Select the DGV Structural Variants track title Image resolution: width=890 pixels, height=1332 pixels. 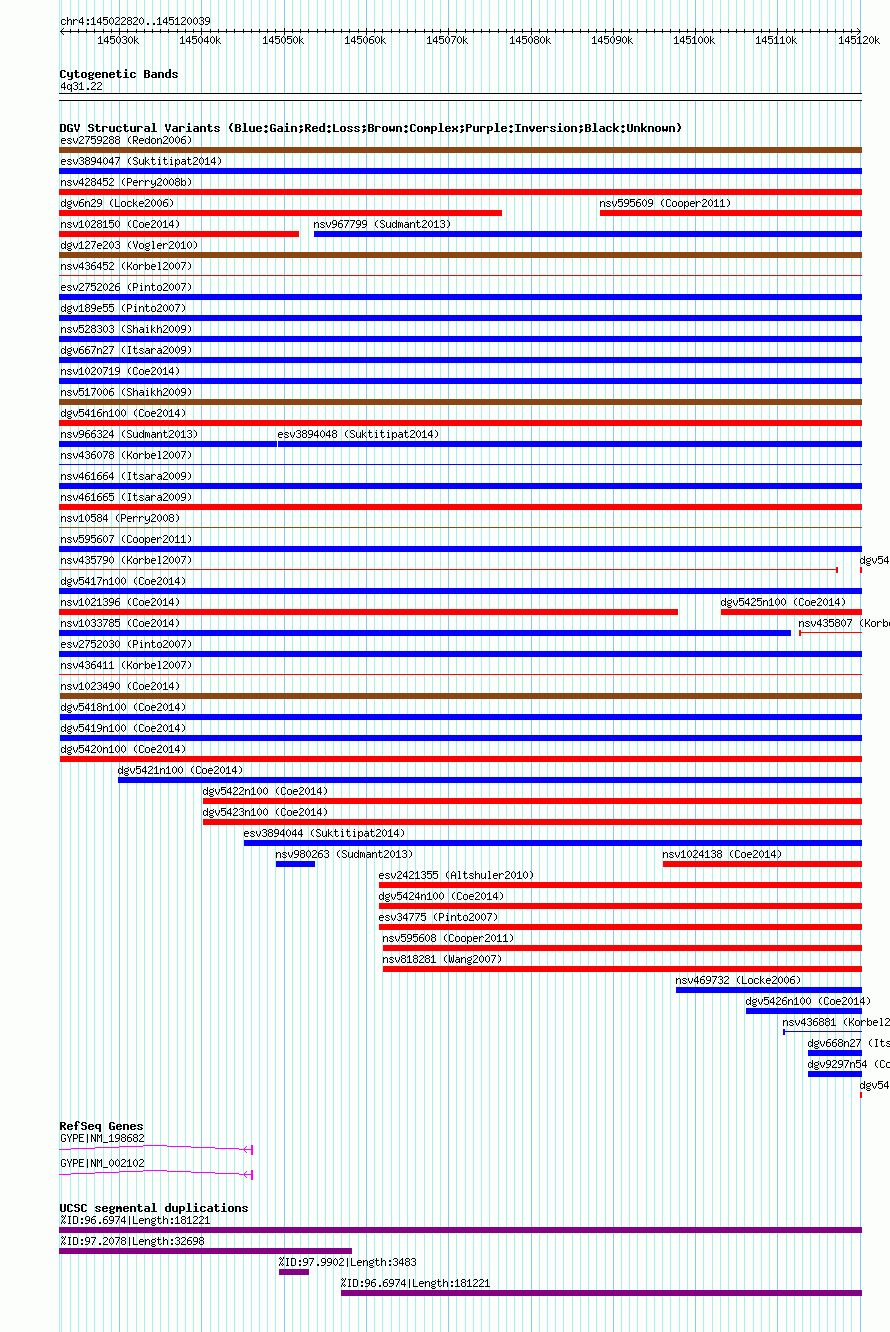click(x=371, y=128)
